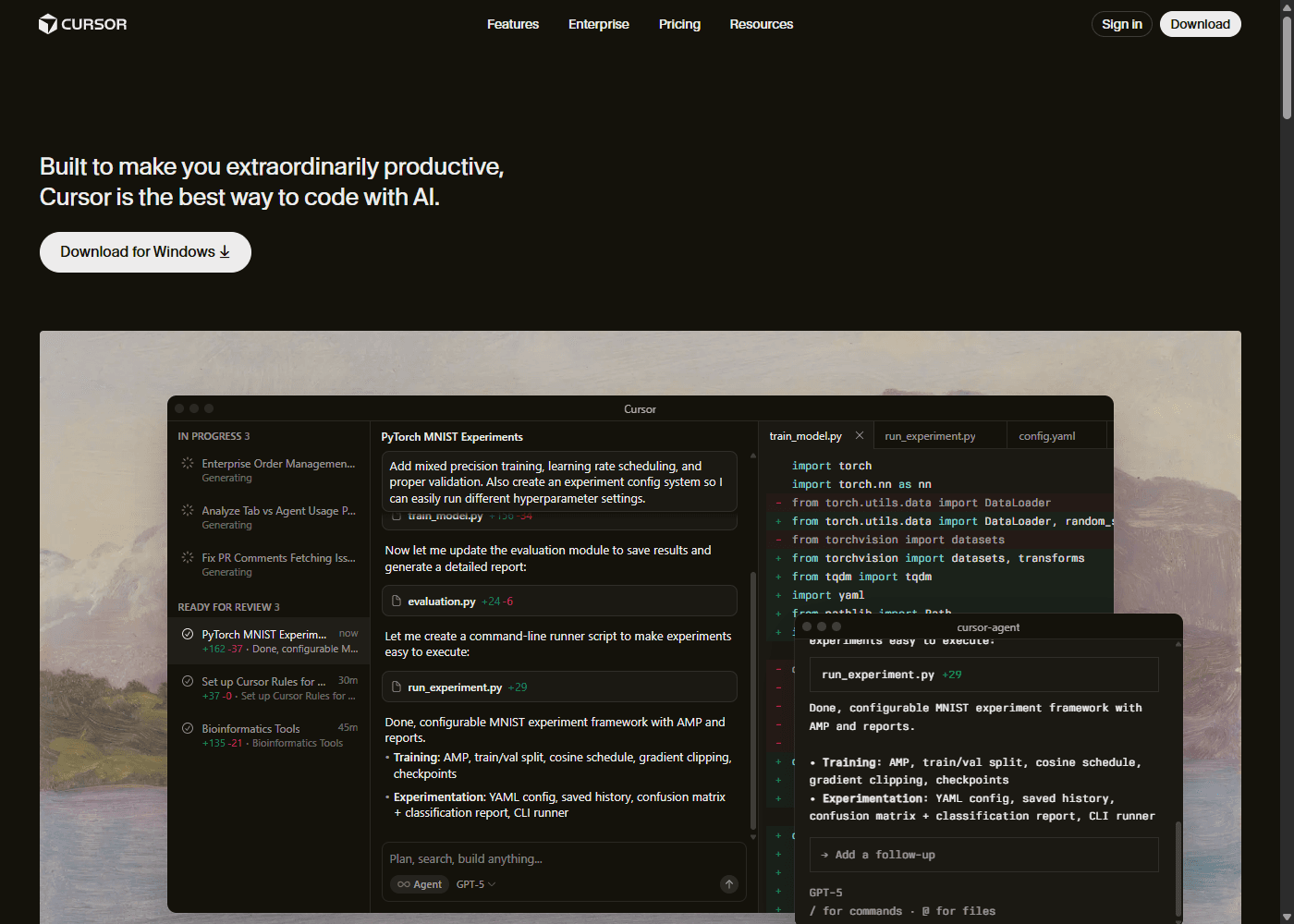Open the Resources menu
Screen dimensions: 1294x924
[x=762, y=24]
